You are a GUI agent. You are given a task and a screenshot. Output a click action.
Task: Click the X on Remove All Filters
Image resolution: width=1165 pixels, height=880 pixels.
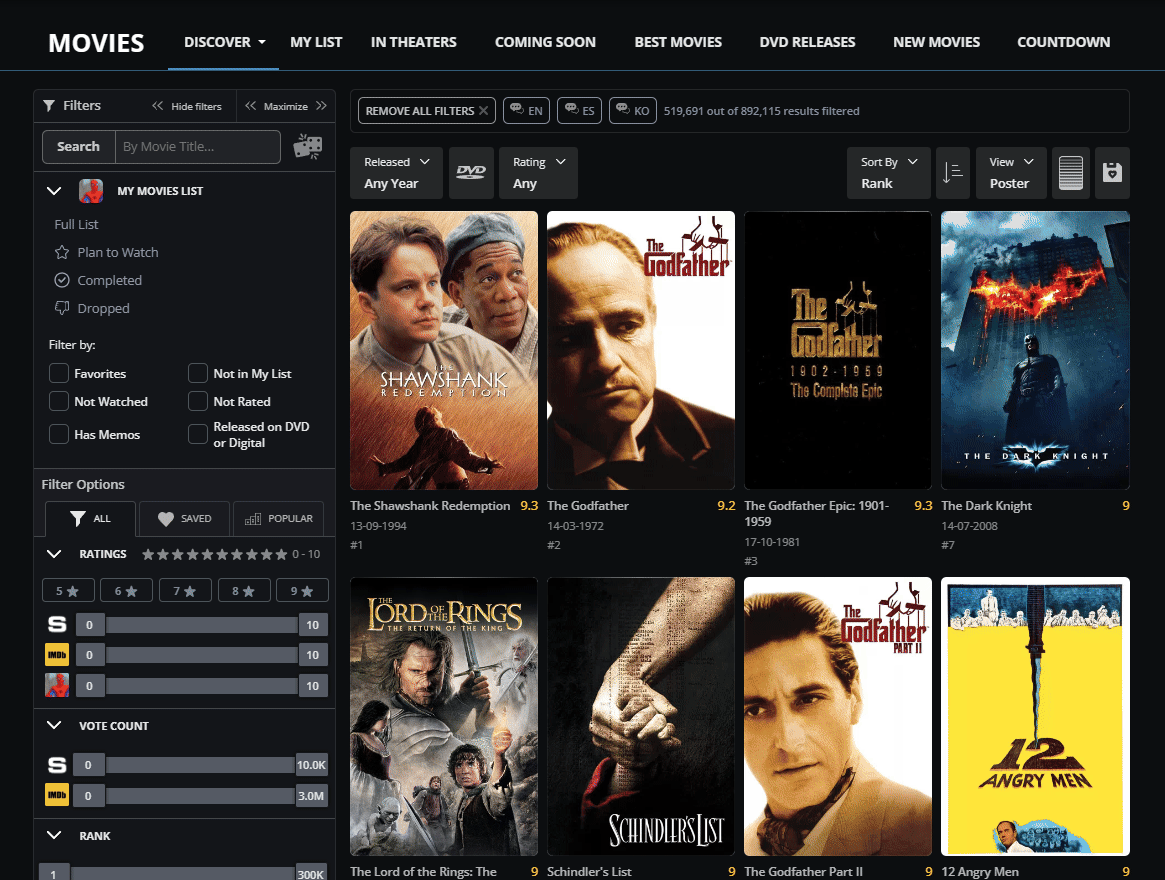(x=484, y=111)
